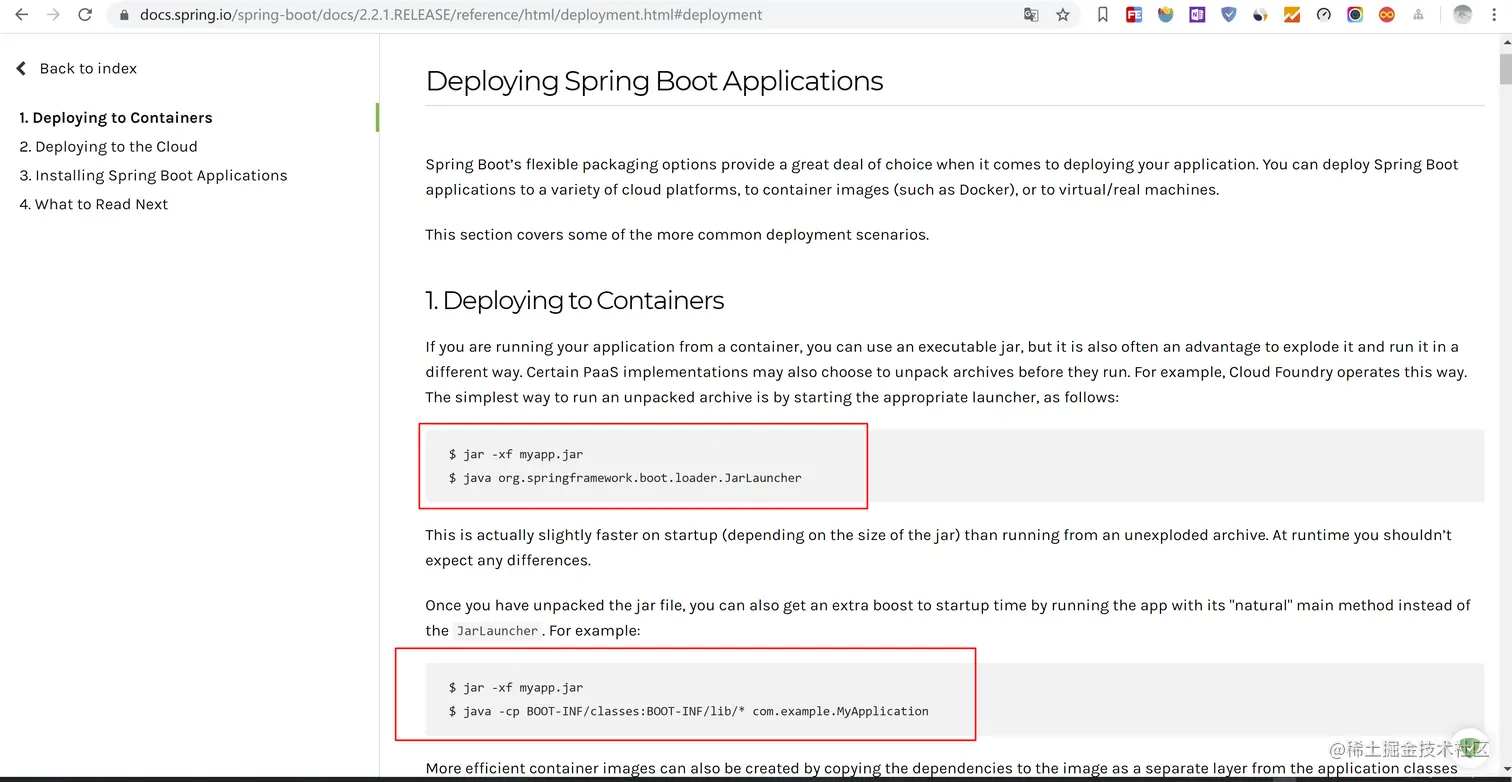Open 3. Installing Spring Boot Applications section
The width and height of the screenshot is (1512, 782).
click(153, 176)
